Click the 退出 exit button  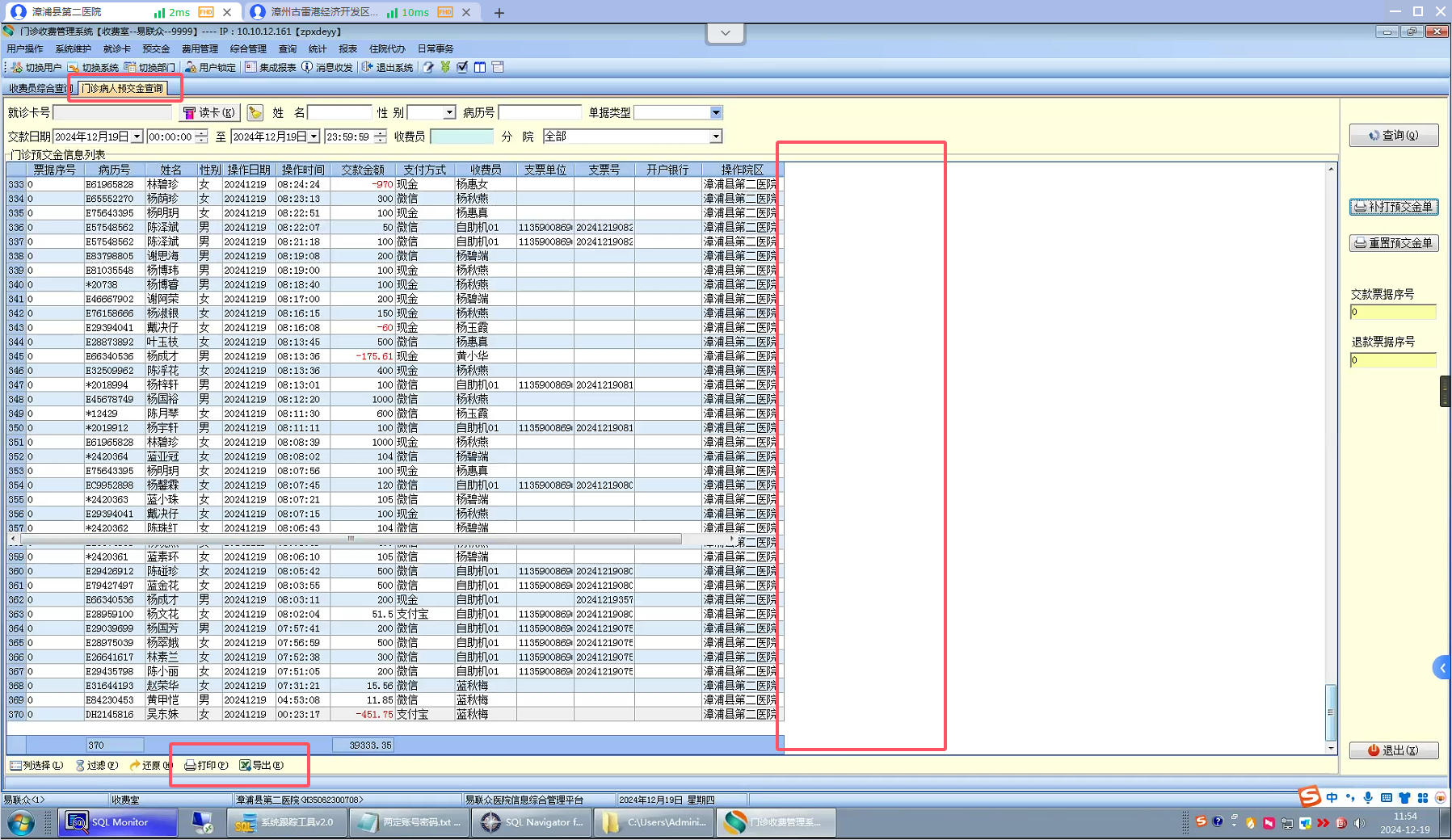click(x=1394, y=750)
